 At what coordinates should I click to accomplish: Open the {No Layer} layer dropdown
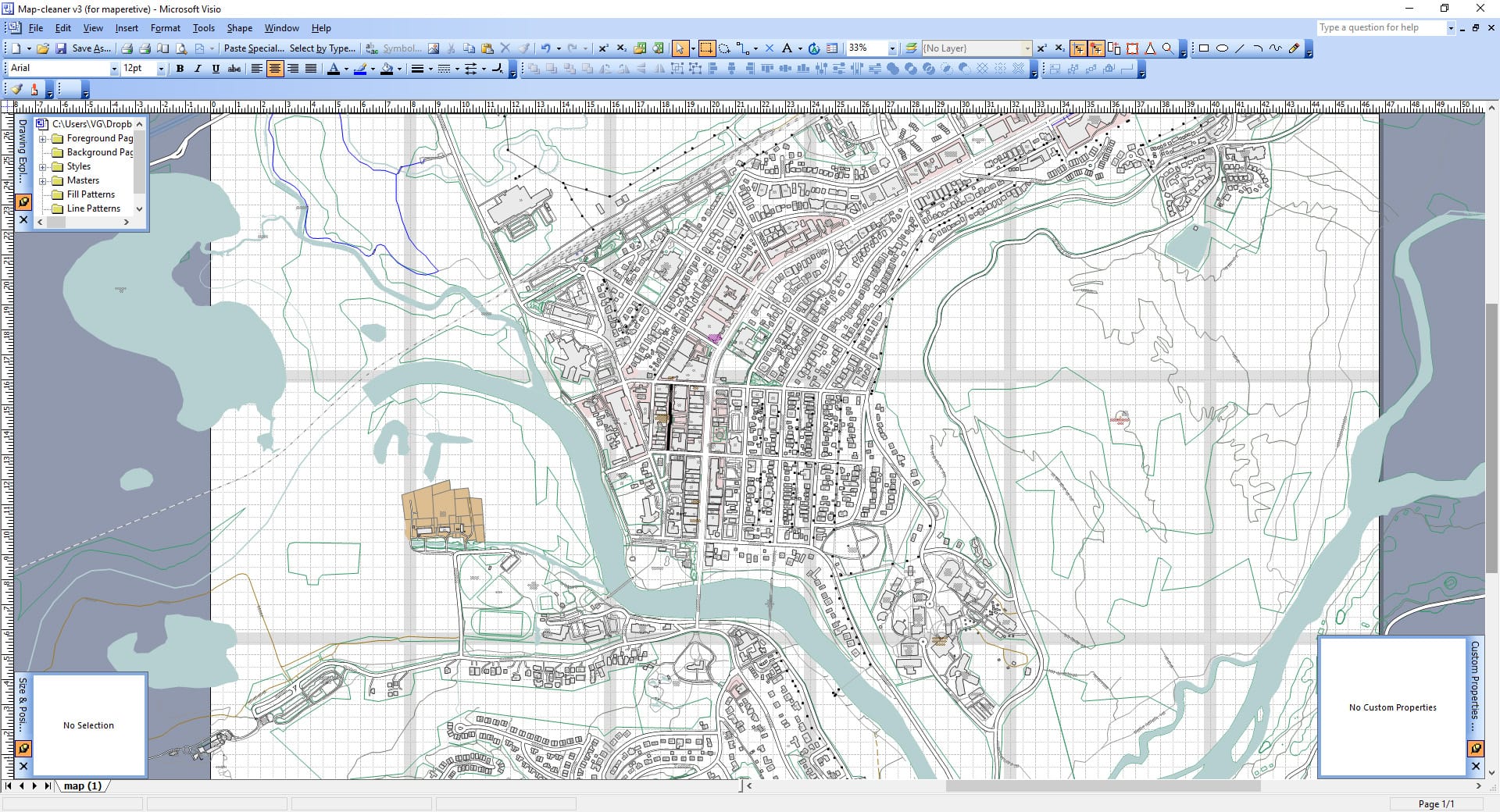click(x=1026, y=48)
